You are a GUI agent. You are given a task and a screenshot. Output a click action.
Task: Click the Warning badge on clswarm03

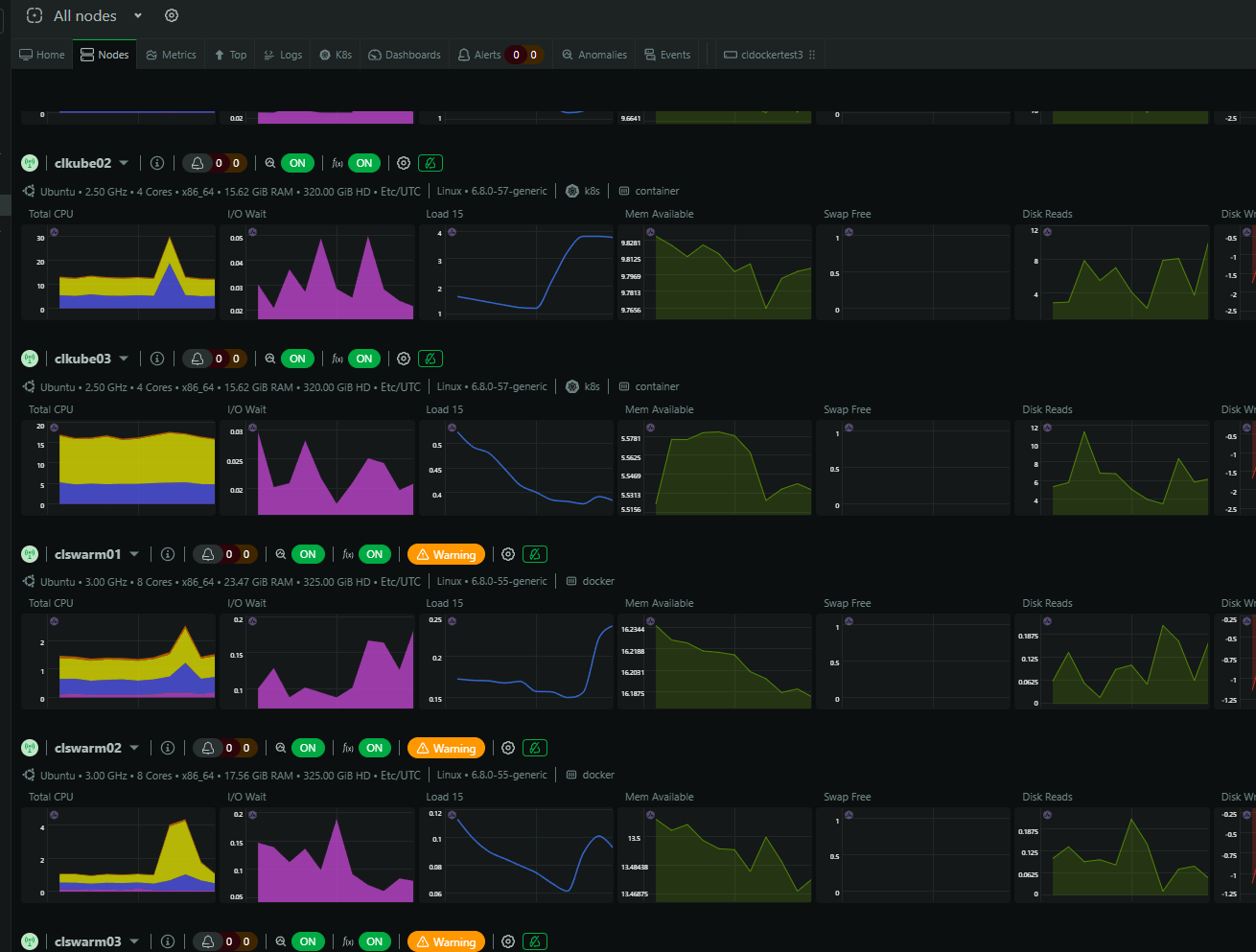(446, 941)
